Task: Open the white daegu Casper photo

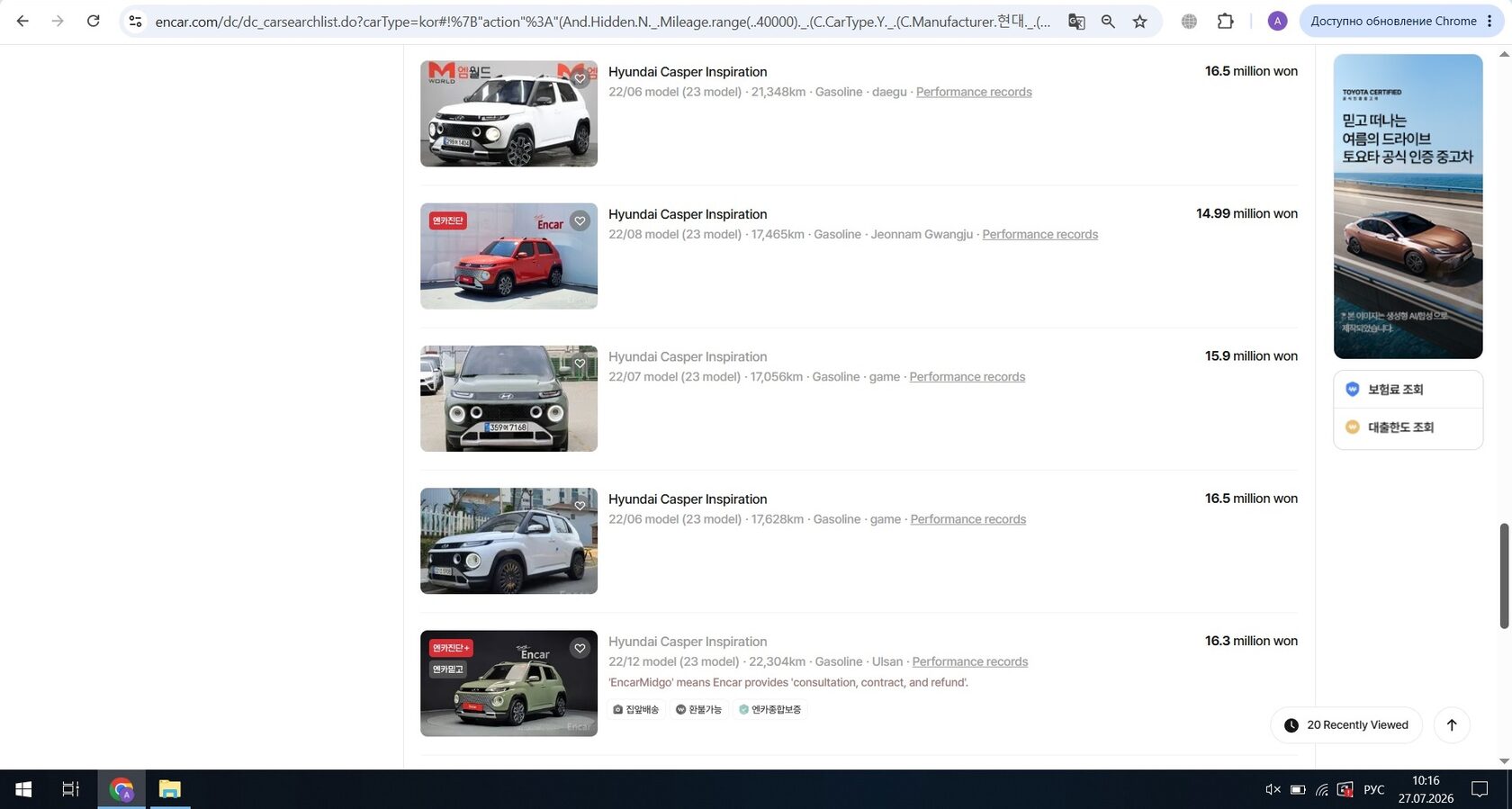Action: 508,113
